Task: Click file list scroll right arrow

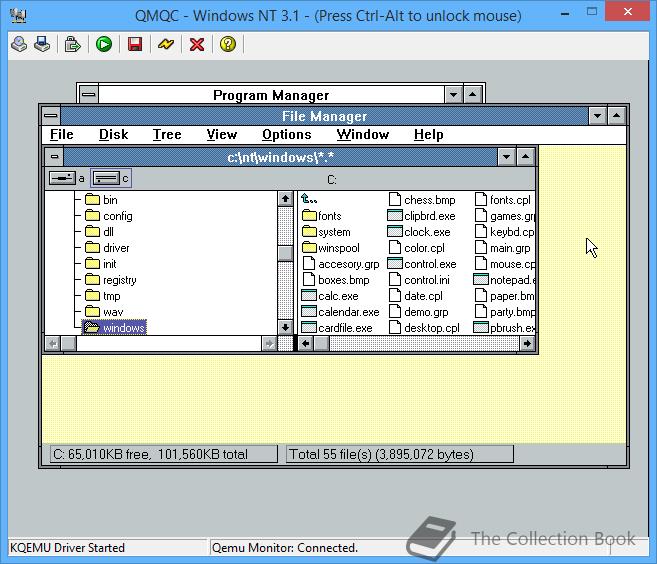Action: coord(527,344)
